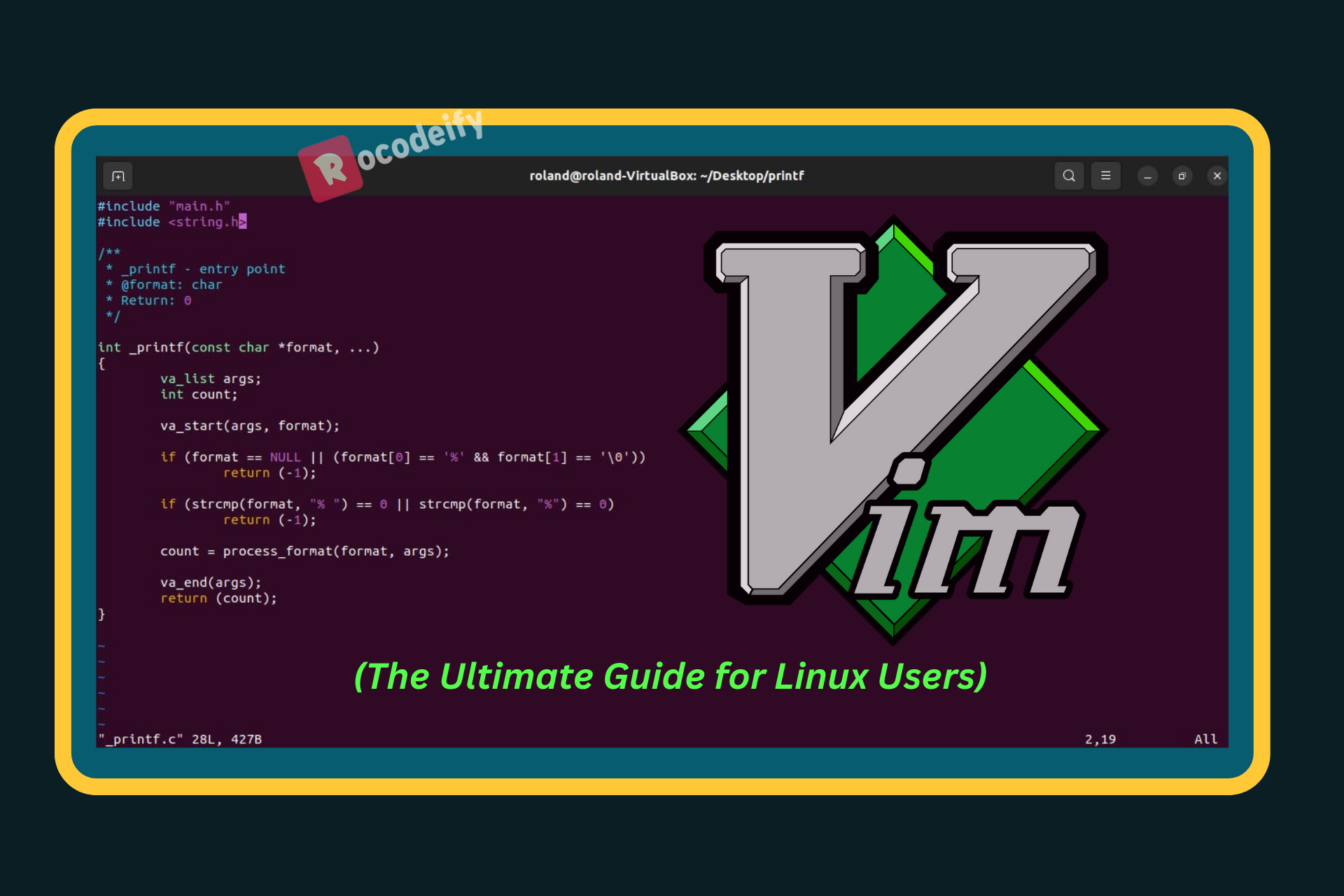Minimize the terminal window
The height and width of the screenshot is (896, 1344).
1147,176
